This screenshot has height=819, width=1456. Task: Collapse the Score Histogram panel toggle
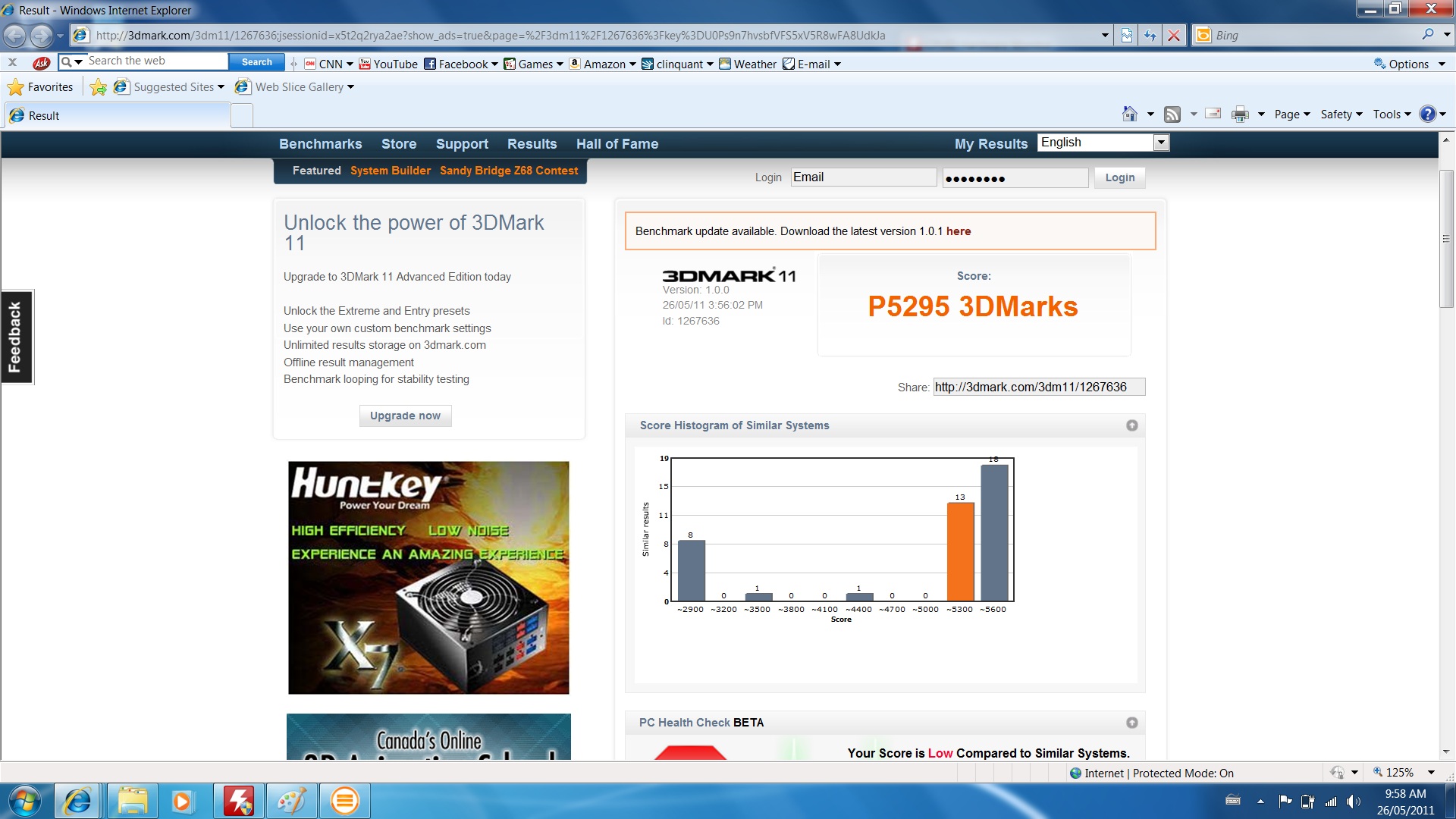pos(1132,425)
